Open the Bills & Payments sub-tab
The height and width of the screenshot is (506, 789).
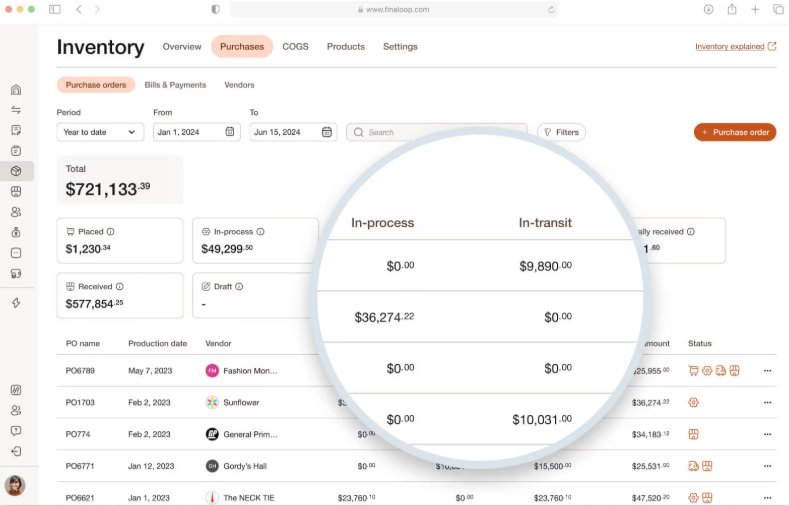pyautogui.click(x=175, y=85)
